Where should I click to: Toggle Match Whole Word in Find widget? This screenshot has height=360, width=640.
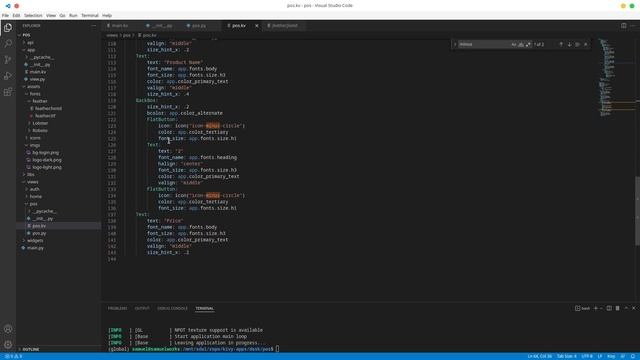tap(521, 44)
